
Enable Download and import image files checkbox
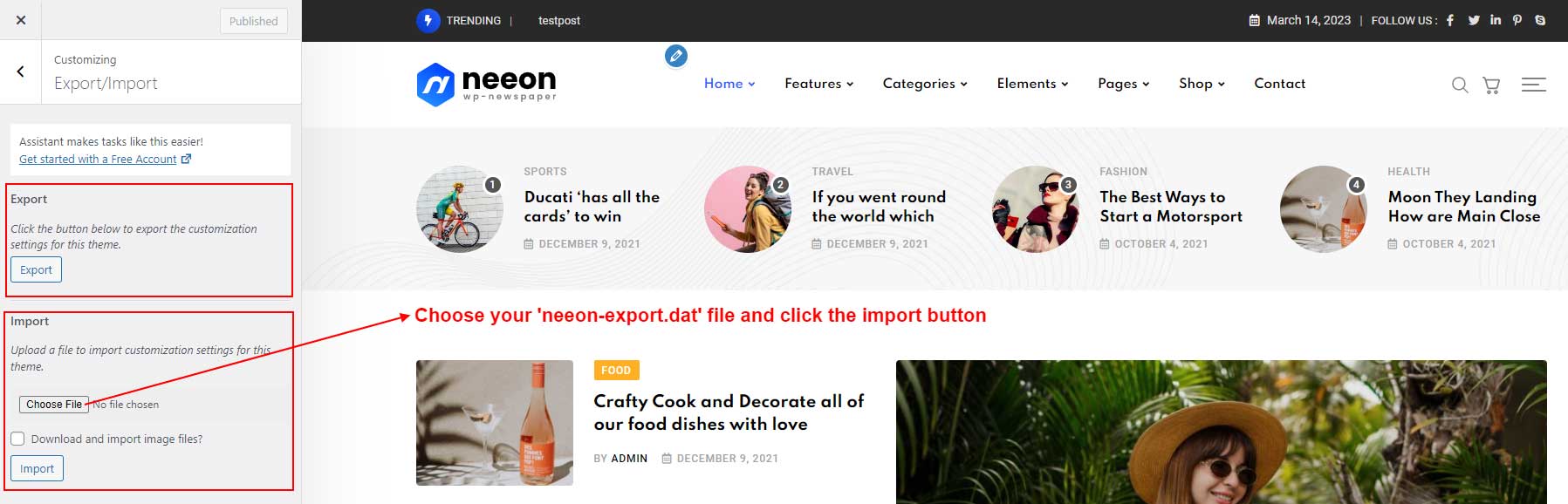(17, 439)
